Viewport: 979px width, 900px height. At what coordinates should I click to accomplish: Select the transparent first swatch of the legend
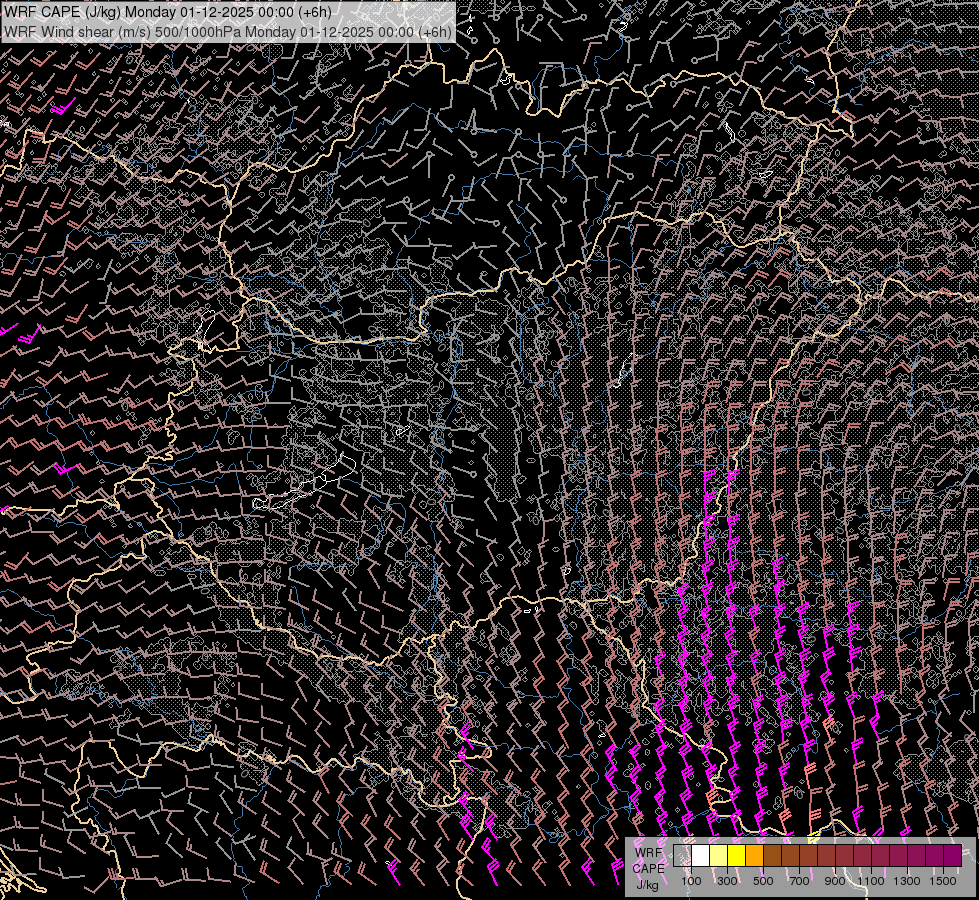[x=682, y=855]
